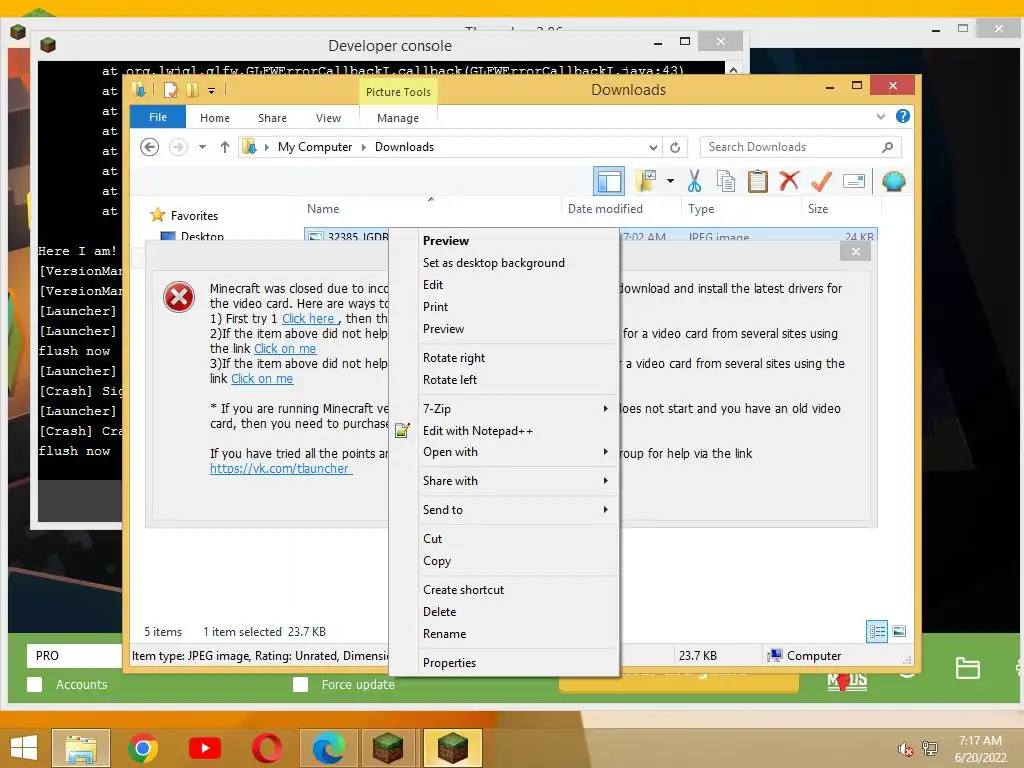Click the Rename icon in toolbar
Image resolution: width=1024 pixels, height=768 pixels.
coord(854,181)
